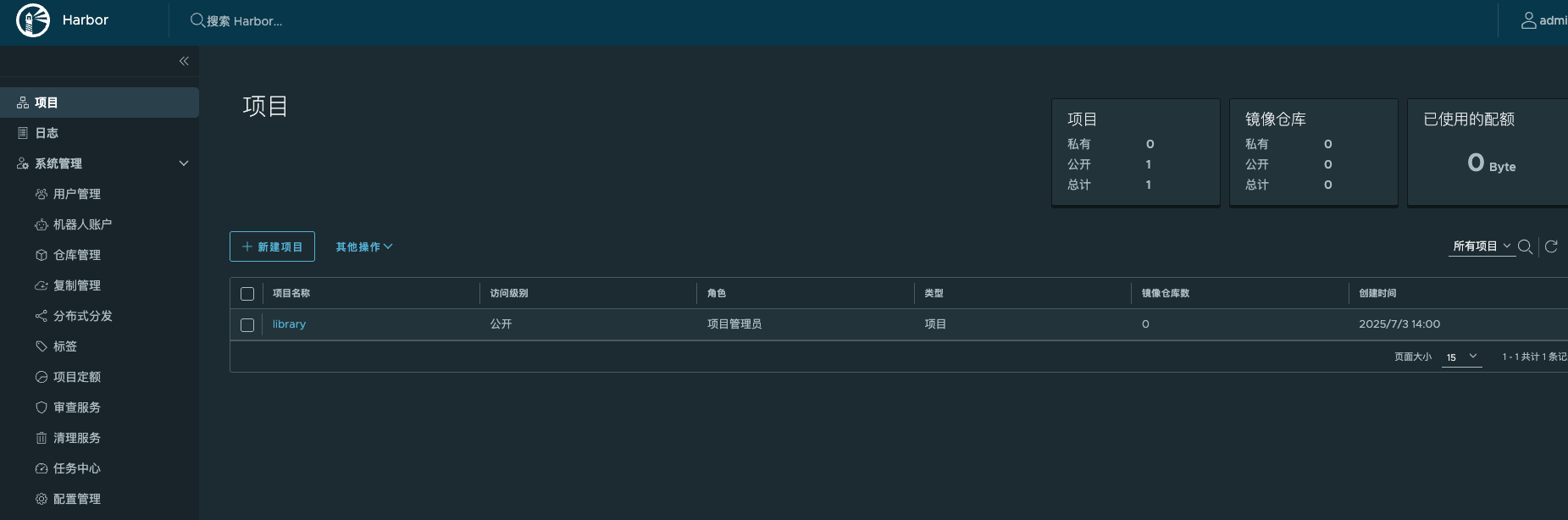Click the 已使用的配额 card title
This screenshot has width=1568, height=520.
[1469, 119]
